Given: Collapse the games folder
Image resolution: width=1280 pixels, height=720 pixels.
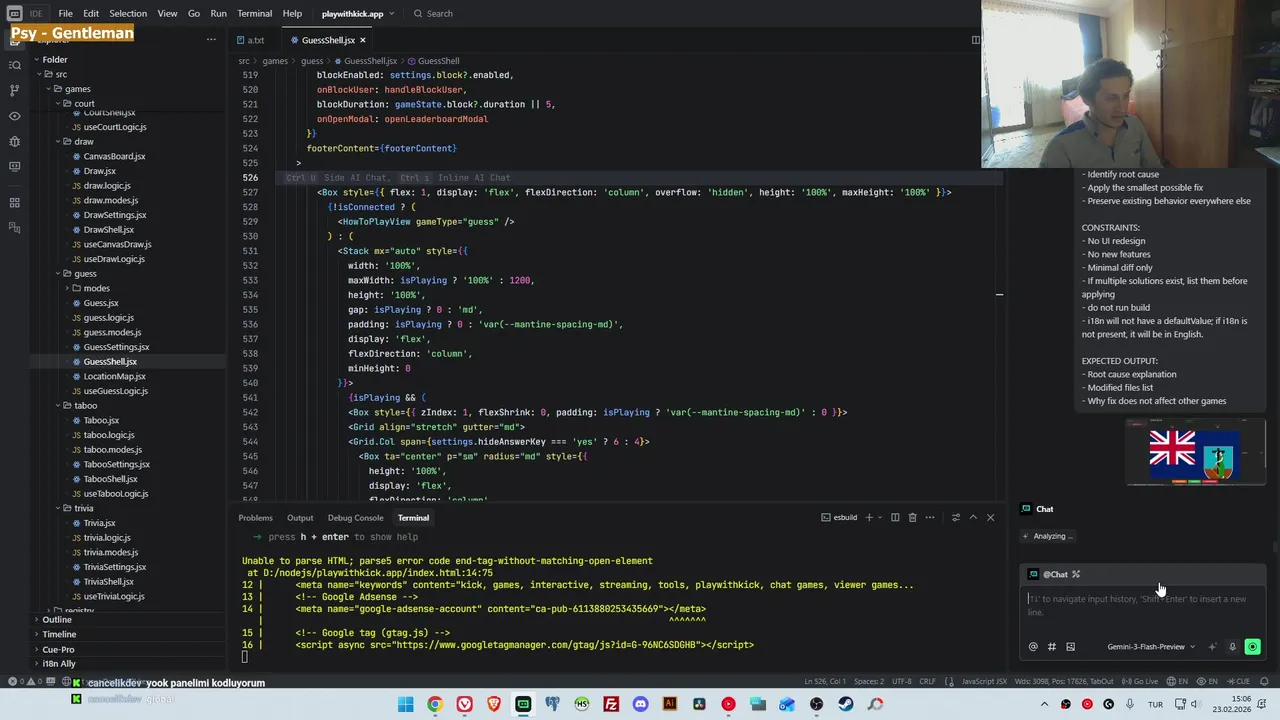Looking at the screenshot, I should pos(77,89).
